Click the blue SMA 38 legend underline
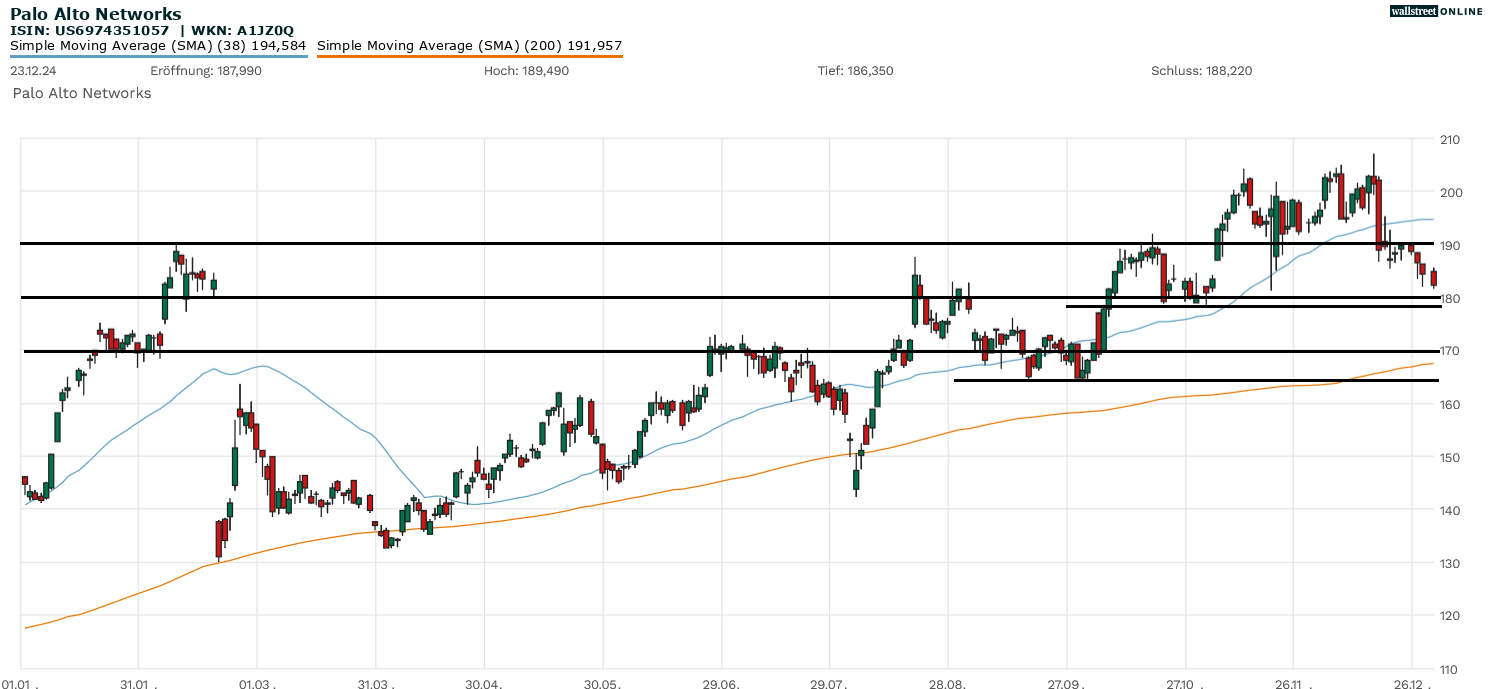Image resolution: width=1490 pixels, height=689 pixels. (158, 57)
